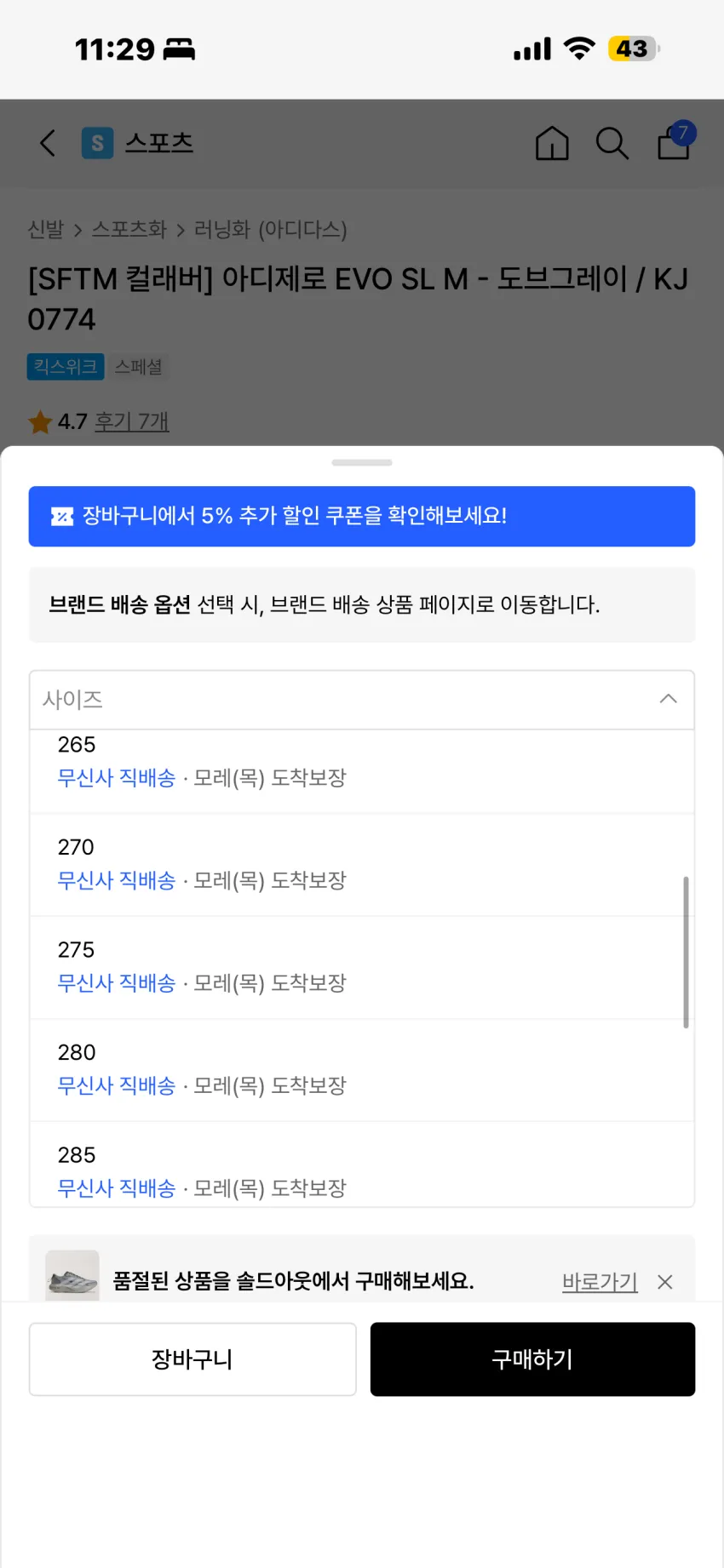Image resolution: width=724 pixels, height=1568 pixels.
Task: Tap the 11:29 clock in status bar
Action: point(115,49)
